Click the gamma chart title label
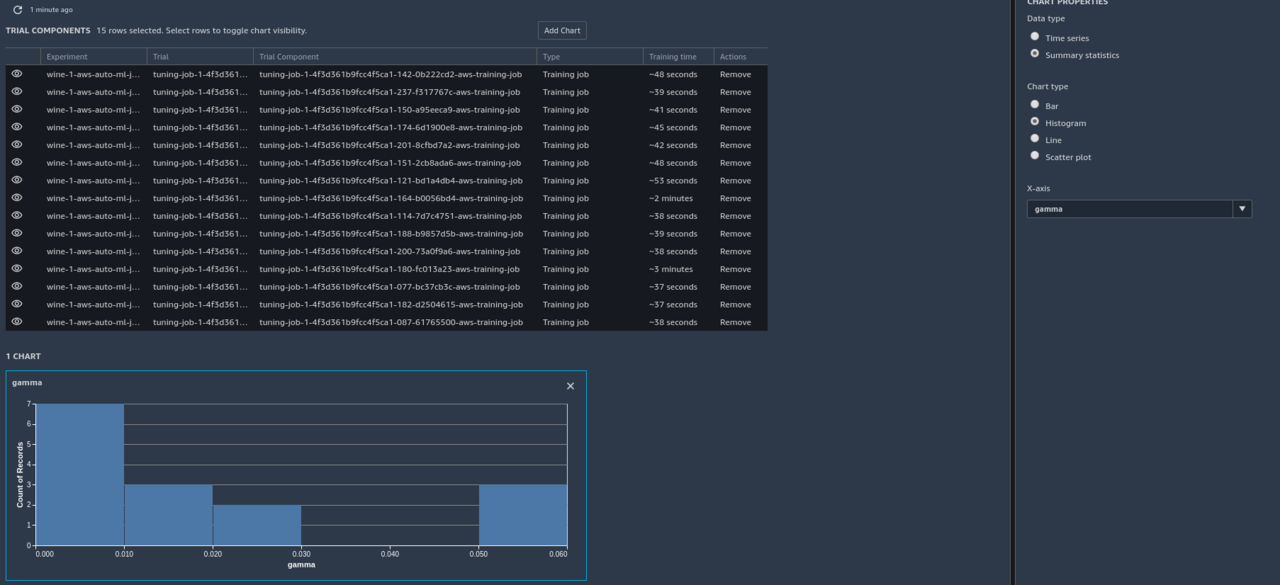This screenshot has width=1280, height=585. tap(26, 382)
